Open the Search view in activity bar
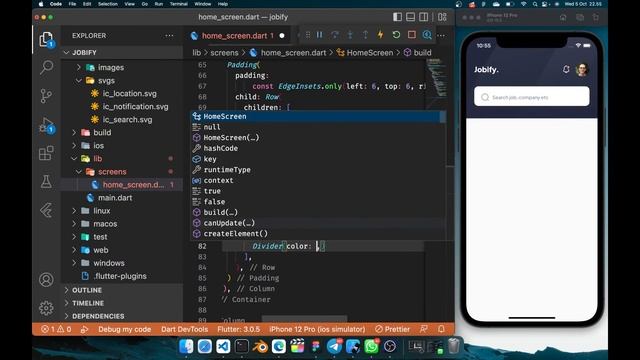This screenshot has width=640, height=360. coord(46,67)
